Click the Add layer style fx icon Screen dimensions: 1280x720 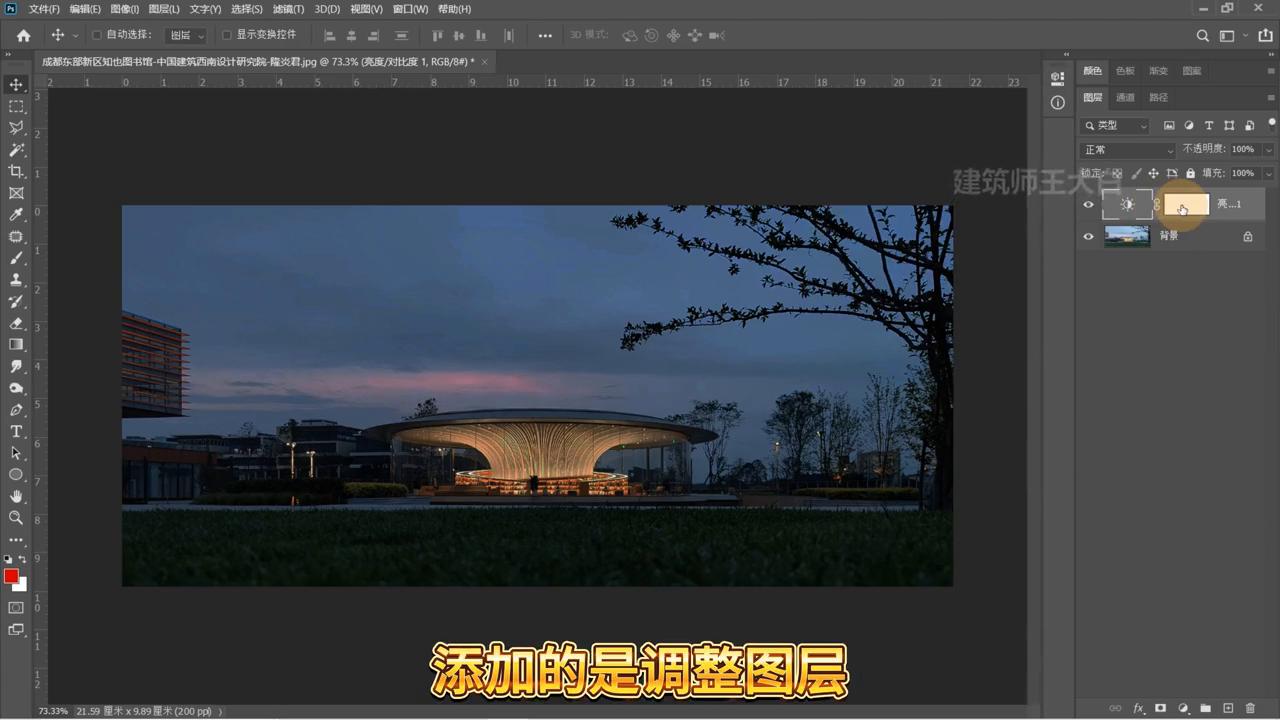click(x=1138, y=708)
